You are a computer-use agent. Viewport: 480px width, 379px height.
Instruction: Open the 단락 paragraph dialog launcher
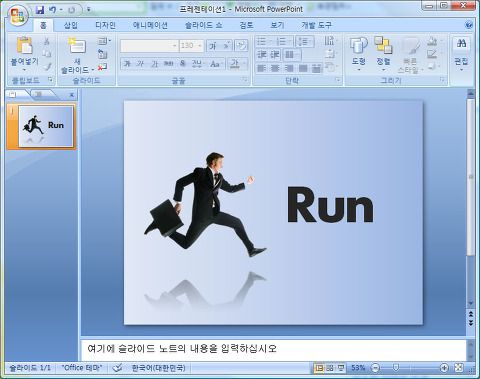pyautogui.click(x=338, y=80)
